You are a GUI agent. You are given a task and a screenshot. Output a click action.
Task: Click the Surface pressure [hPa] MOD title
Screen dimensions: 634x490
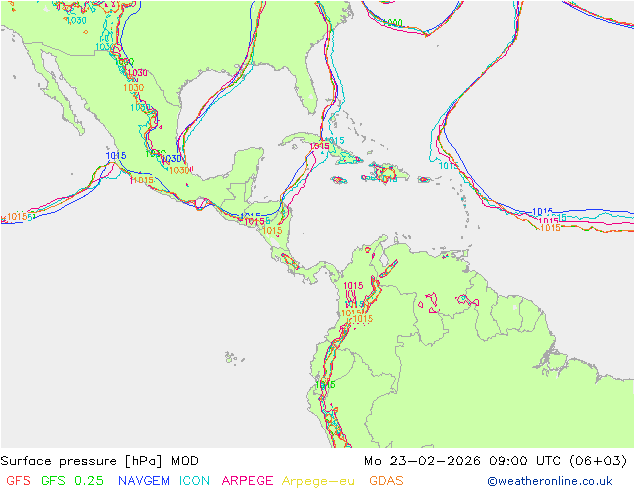point(99,461)
